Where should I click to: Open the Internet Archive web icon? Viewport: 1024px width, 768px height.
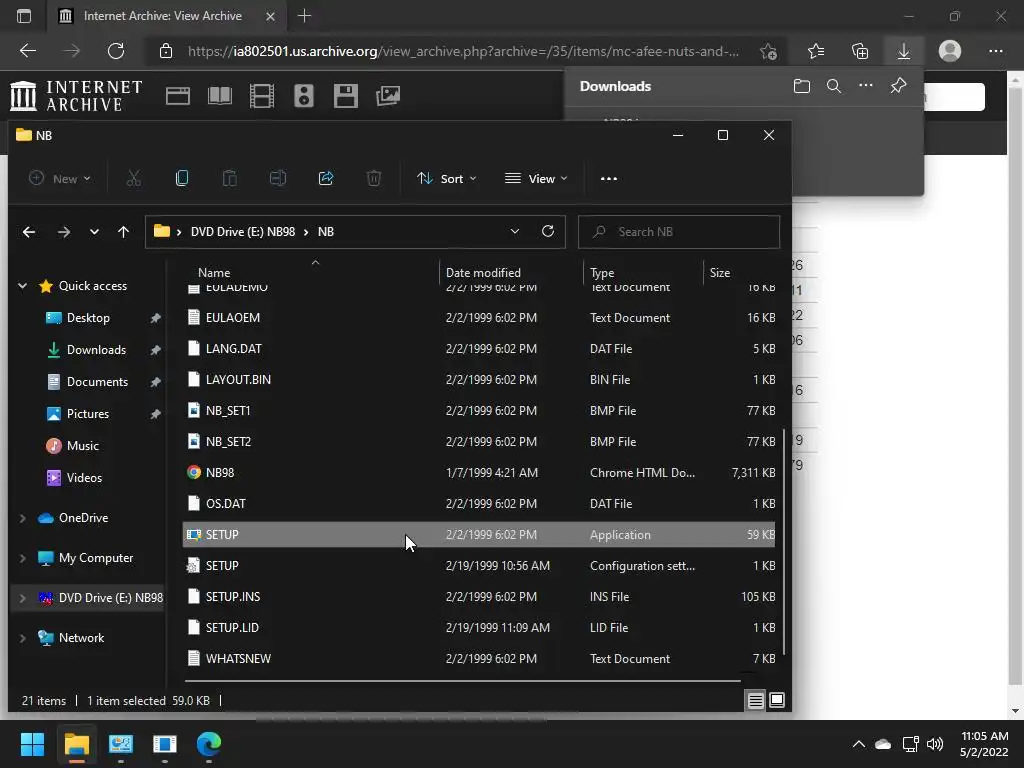(x=178, y=96)
